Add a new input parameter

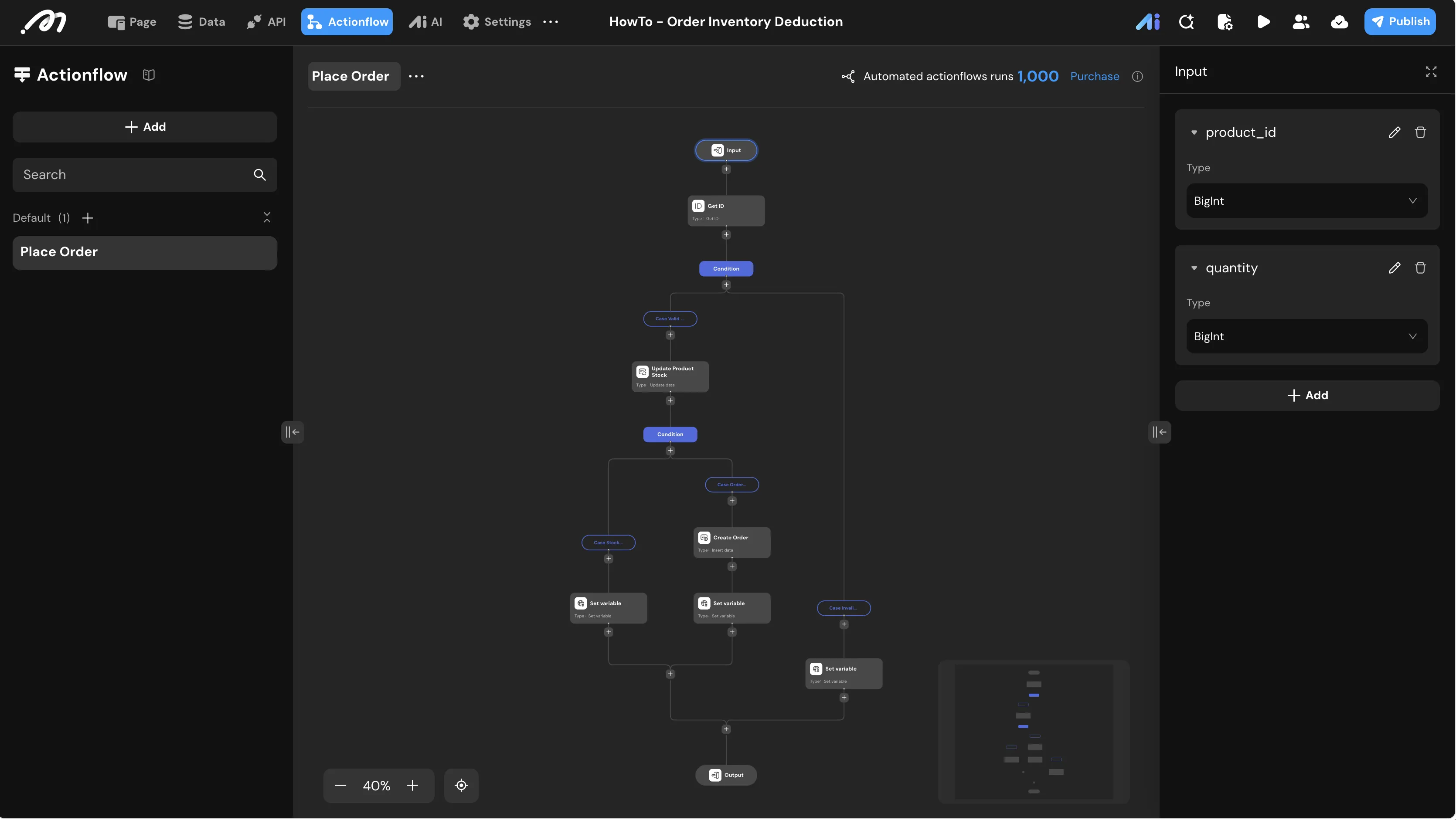point(1307,396)
